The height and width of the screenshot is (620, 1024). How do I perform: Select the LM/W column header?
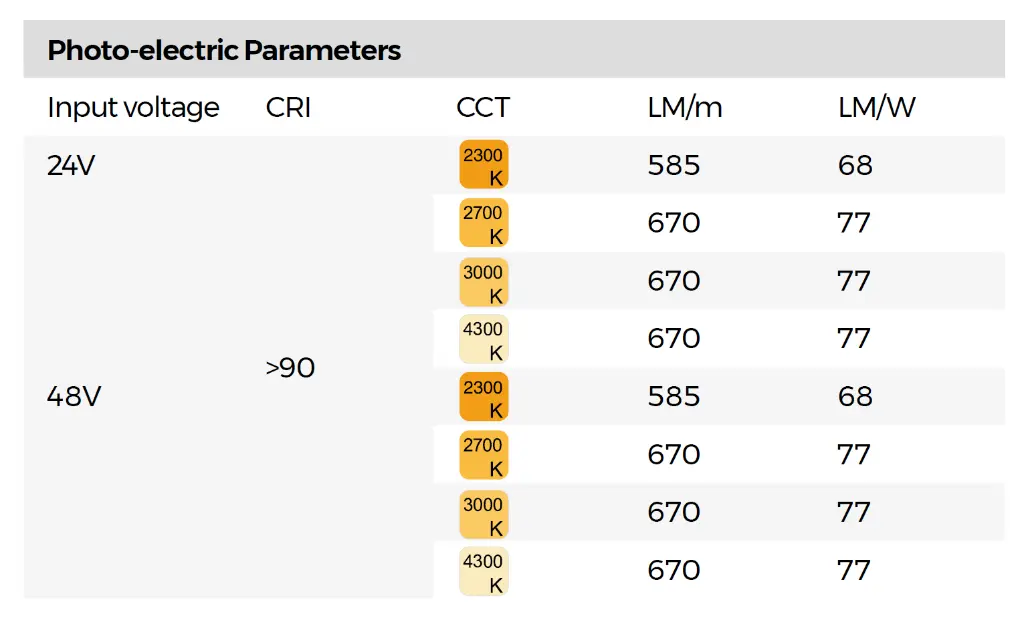pos(876,108)
